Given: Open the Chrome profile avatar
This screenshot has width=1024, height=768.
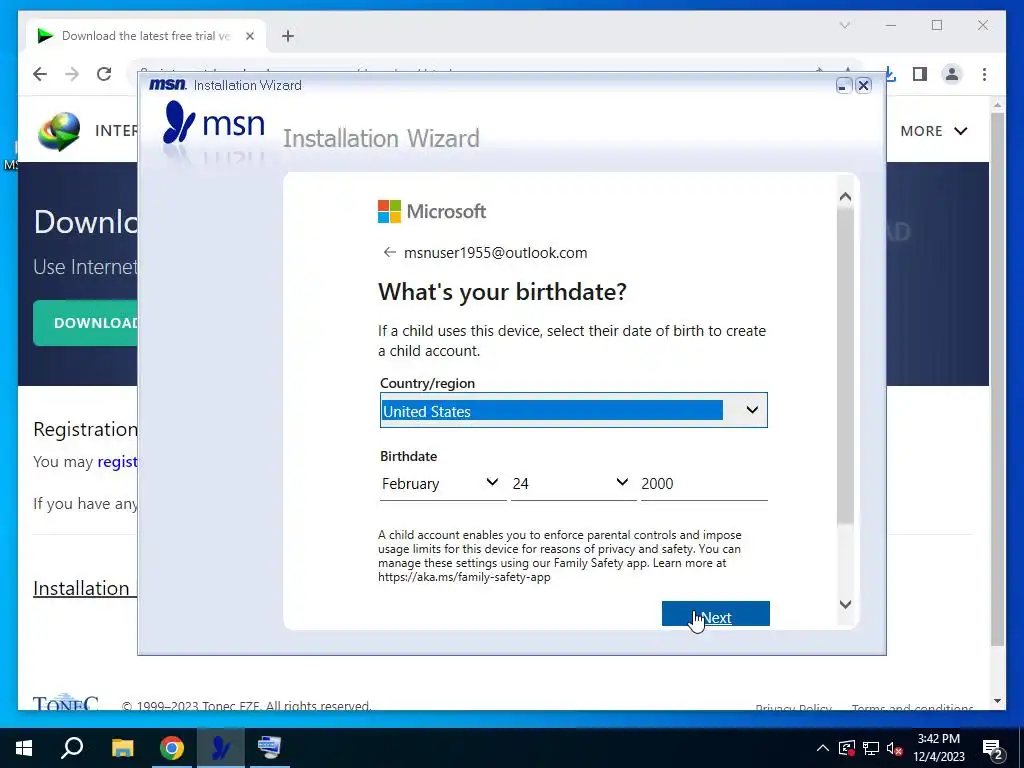Looking at the screenshot, I should click(x=952, y=74).
